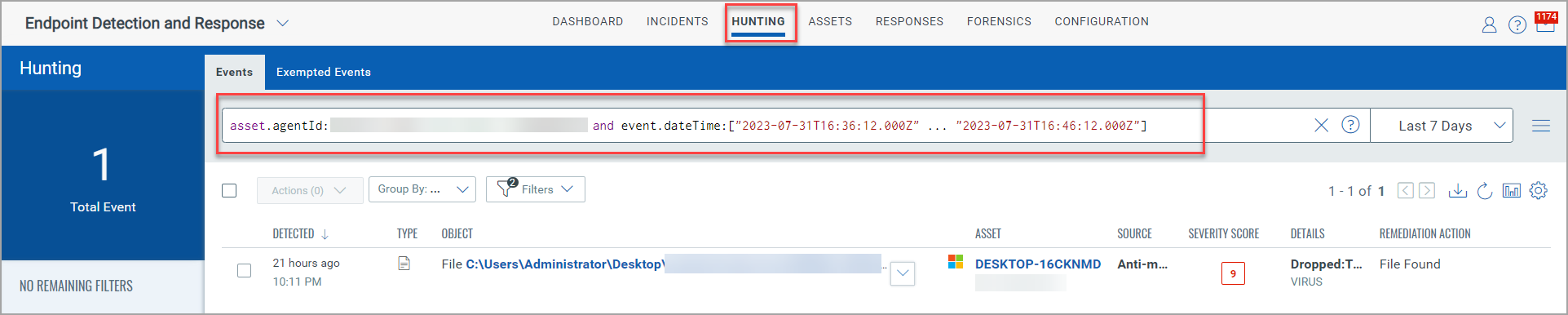Click the ASSET column header
Screen dimensions: 1568x315
click(988, 234)
